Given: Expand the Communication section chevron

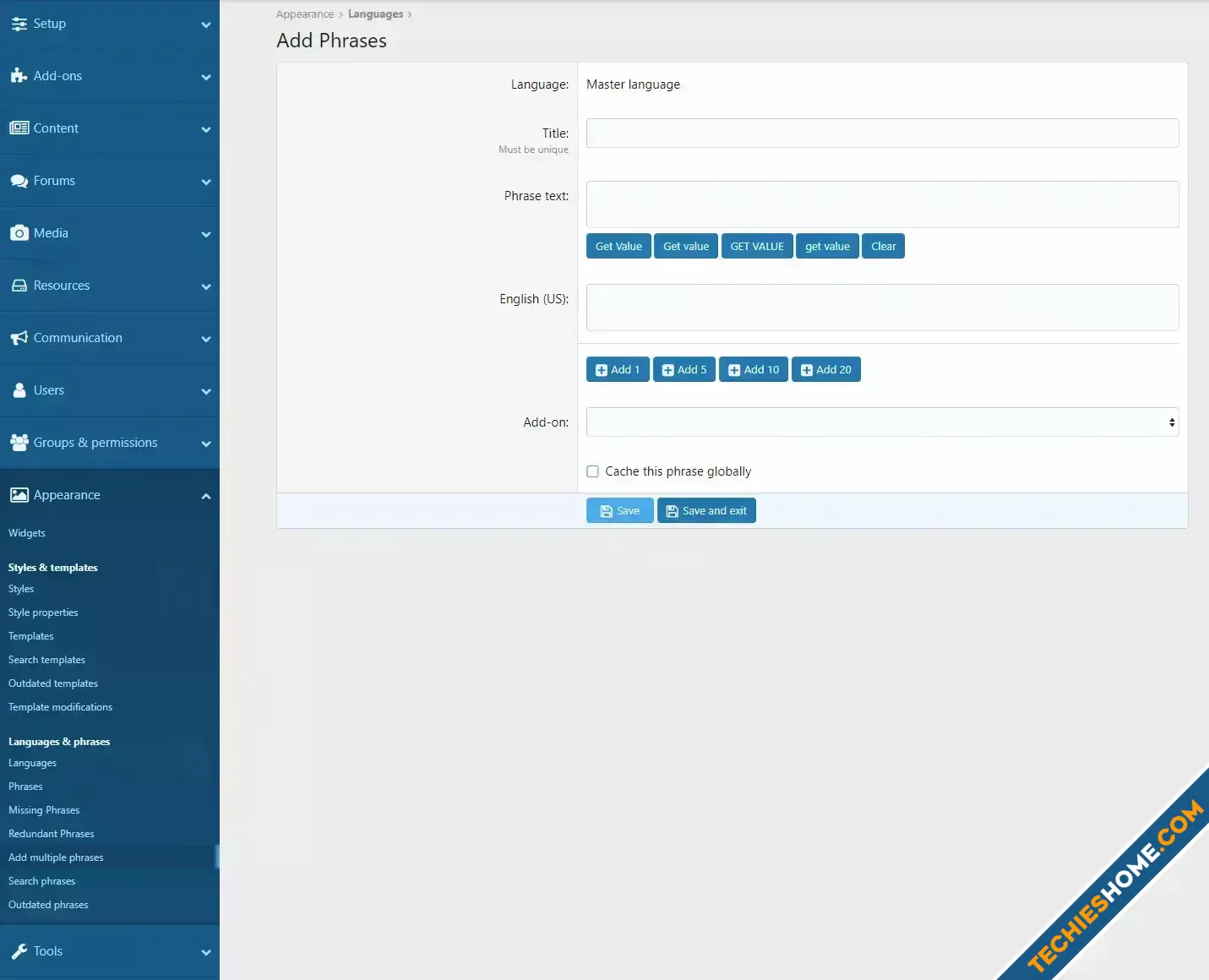Looking at the screenshot, I should coord(206,340).
